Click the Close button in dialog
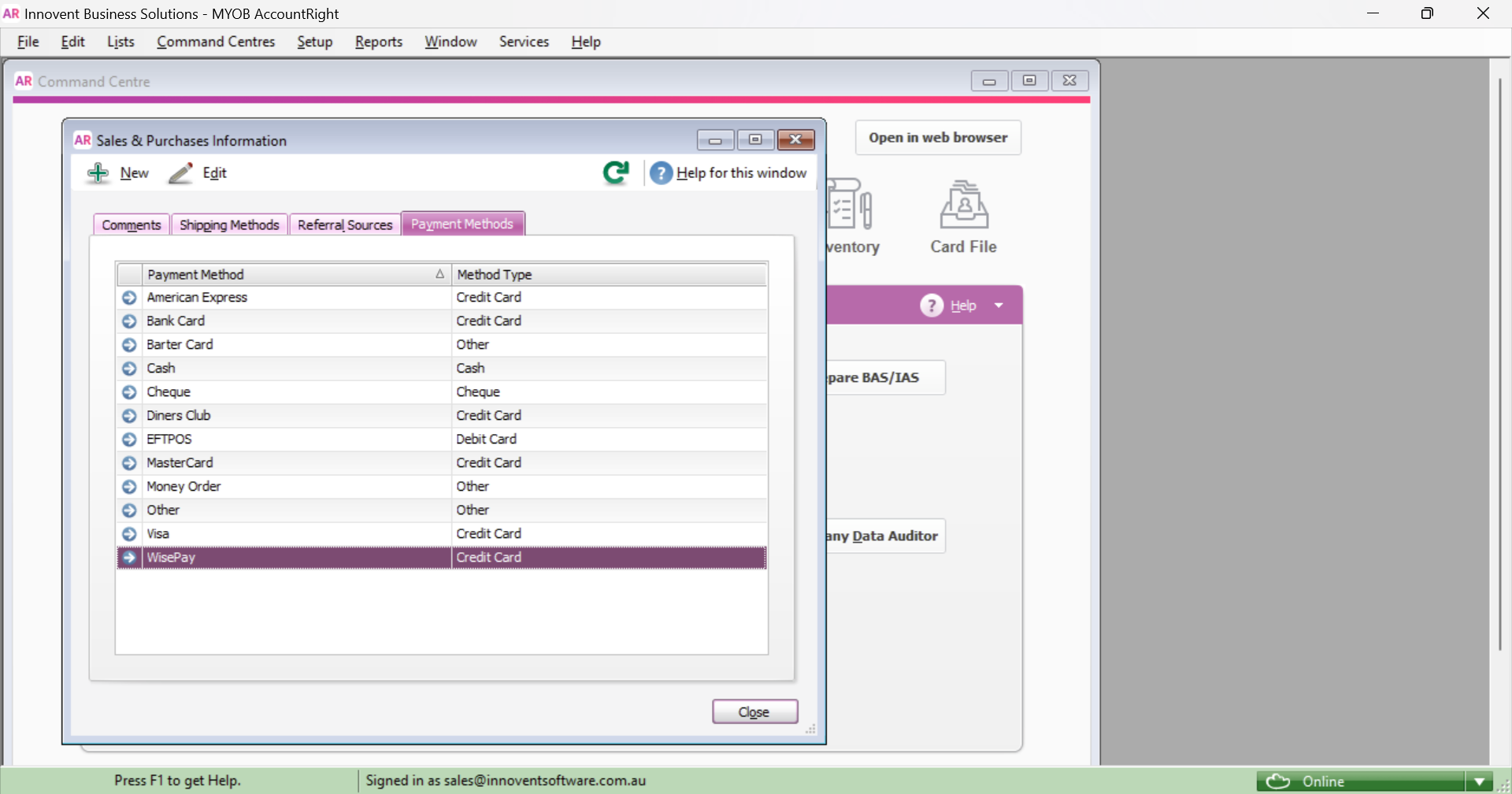Viewport: 1512px width, 794px height. tap(754, 711)
